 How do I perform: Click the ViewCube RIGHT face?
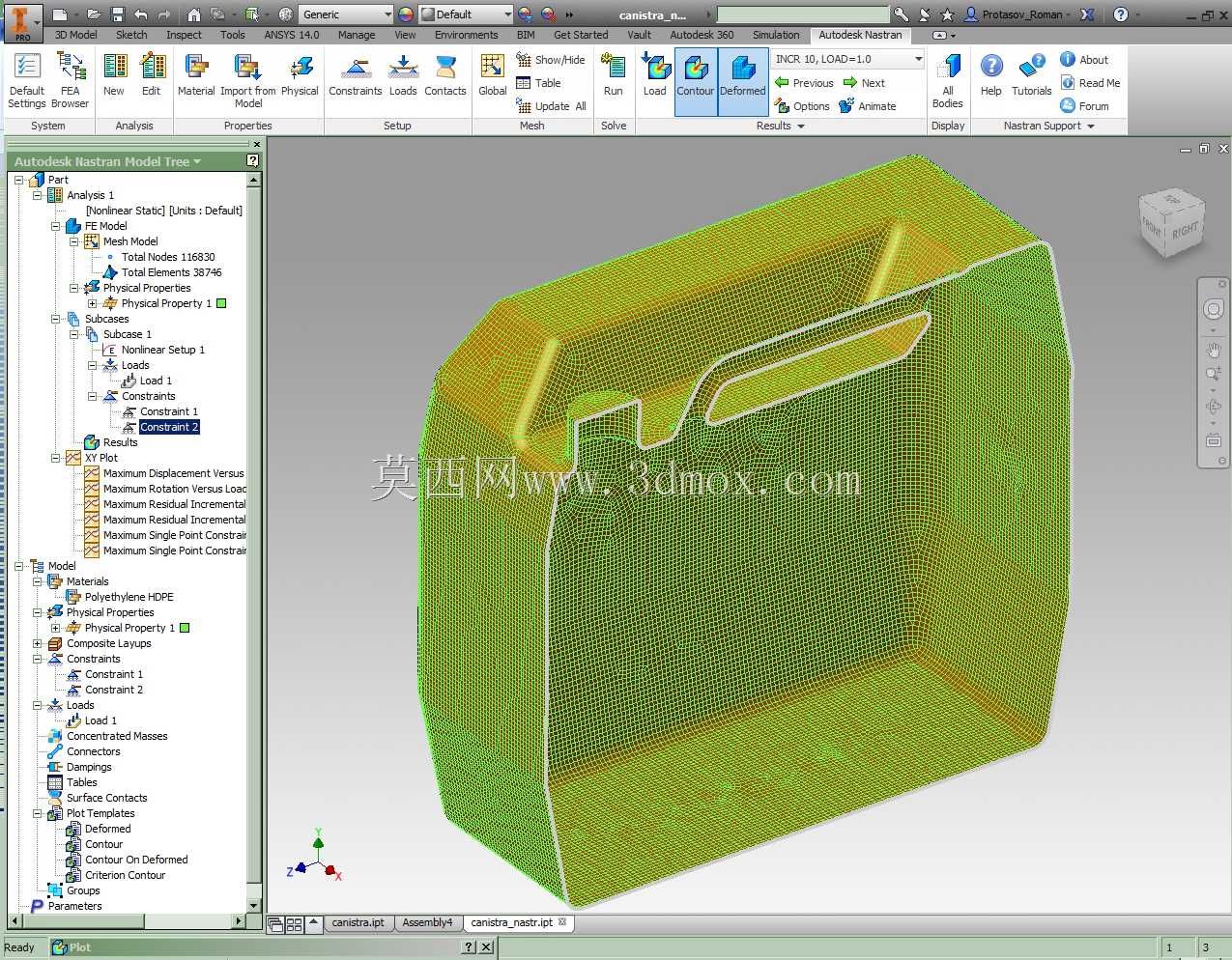[x=1186, y=230]
